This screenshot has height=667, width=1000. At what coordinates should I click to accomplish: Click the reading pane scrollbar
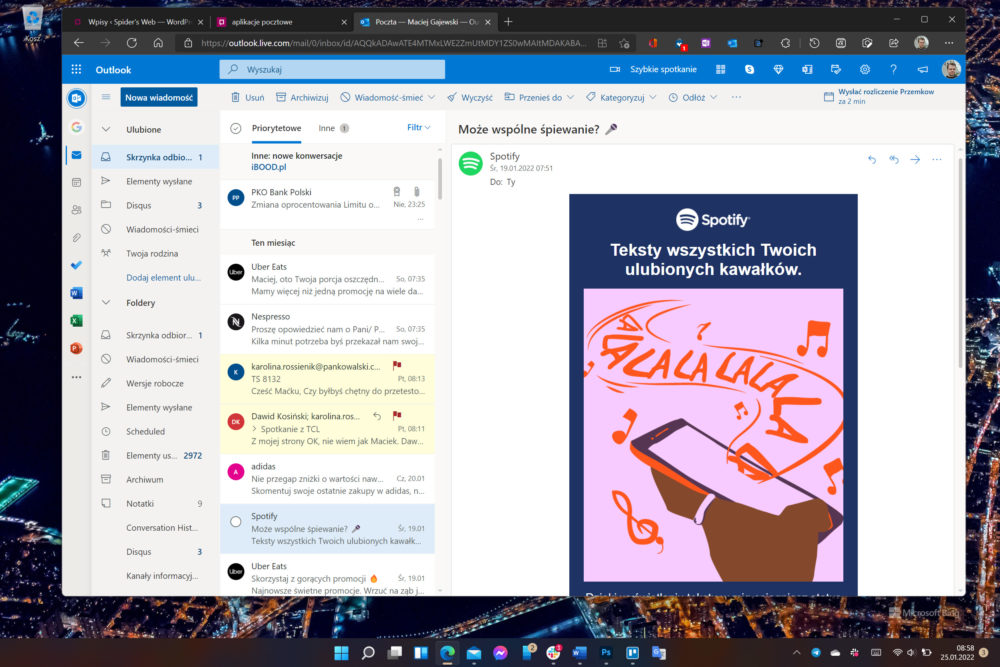tap(960, 263)
